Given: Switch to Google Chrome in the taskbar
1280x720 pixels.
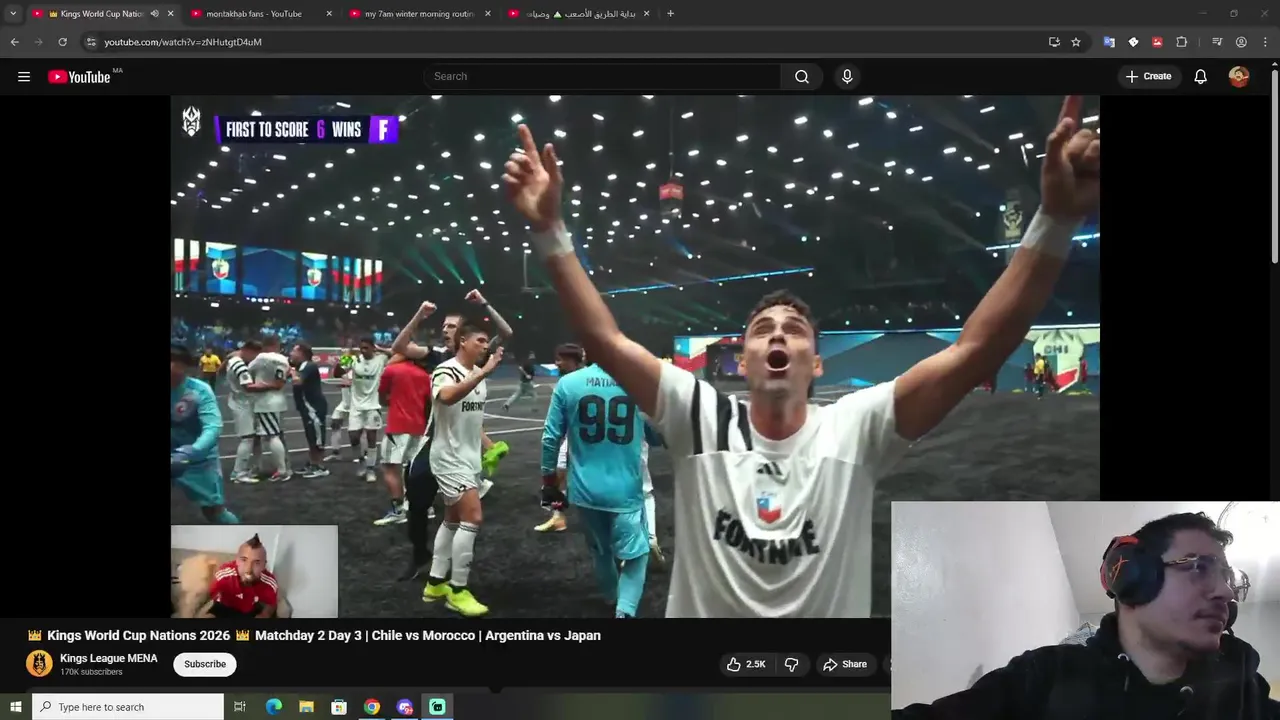Looking at the screenshot, I should (x=372, y=707).
